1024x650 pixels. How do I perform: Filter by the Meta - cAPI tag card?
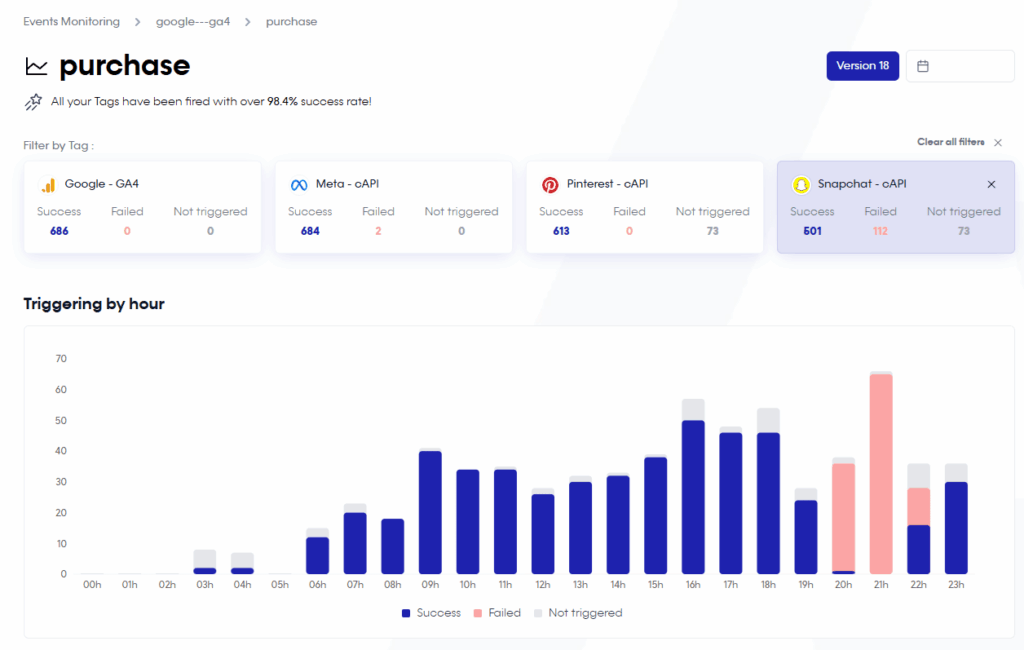coord(394,207)
